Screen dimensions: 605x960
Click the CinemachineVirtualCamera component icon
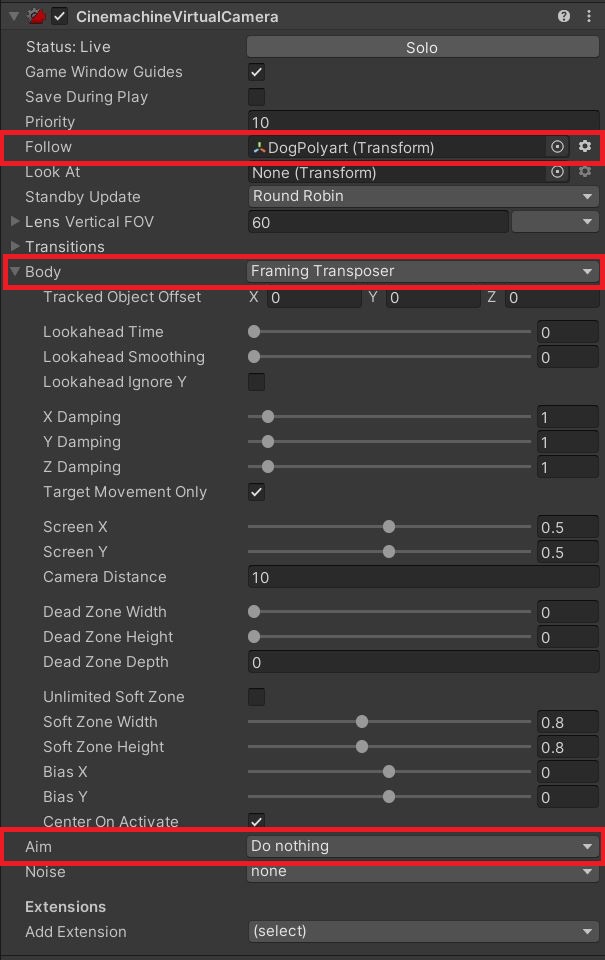click(37, 17)
